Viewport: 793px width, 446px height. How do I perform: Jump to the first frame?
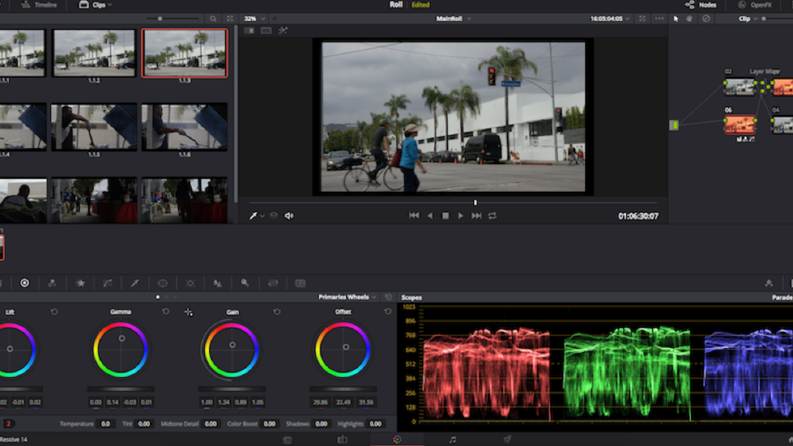tap(414, 215)
